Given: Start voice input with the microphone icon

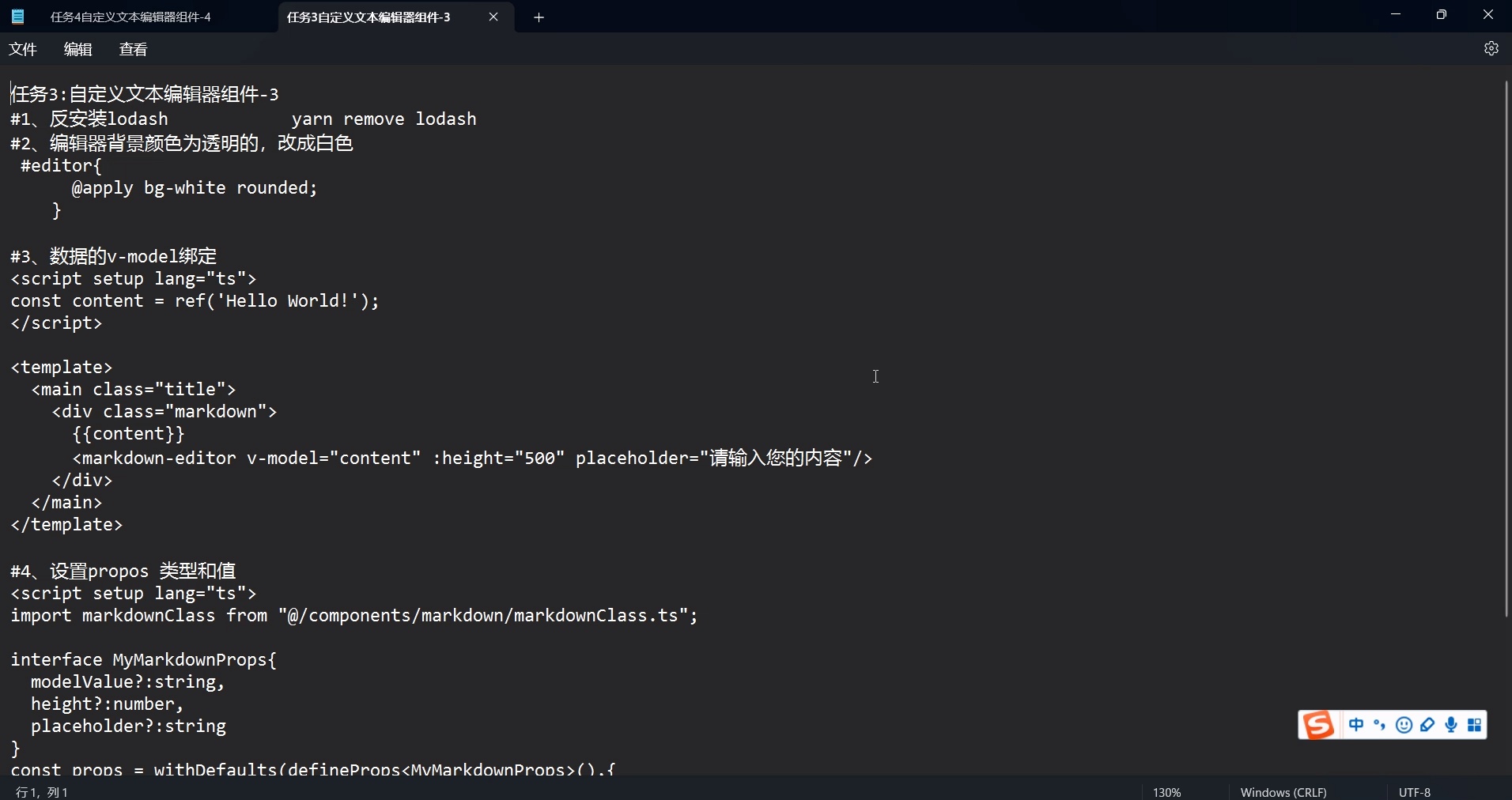Looking at the screenshot, I should (1452, 725).
